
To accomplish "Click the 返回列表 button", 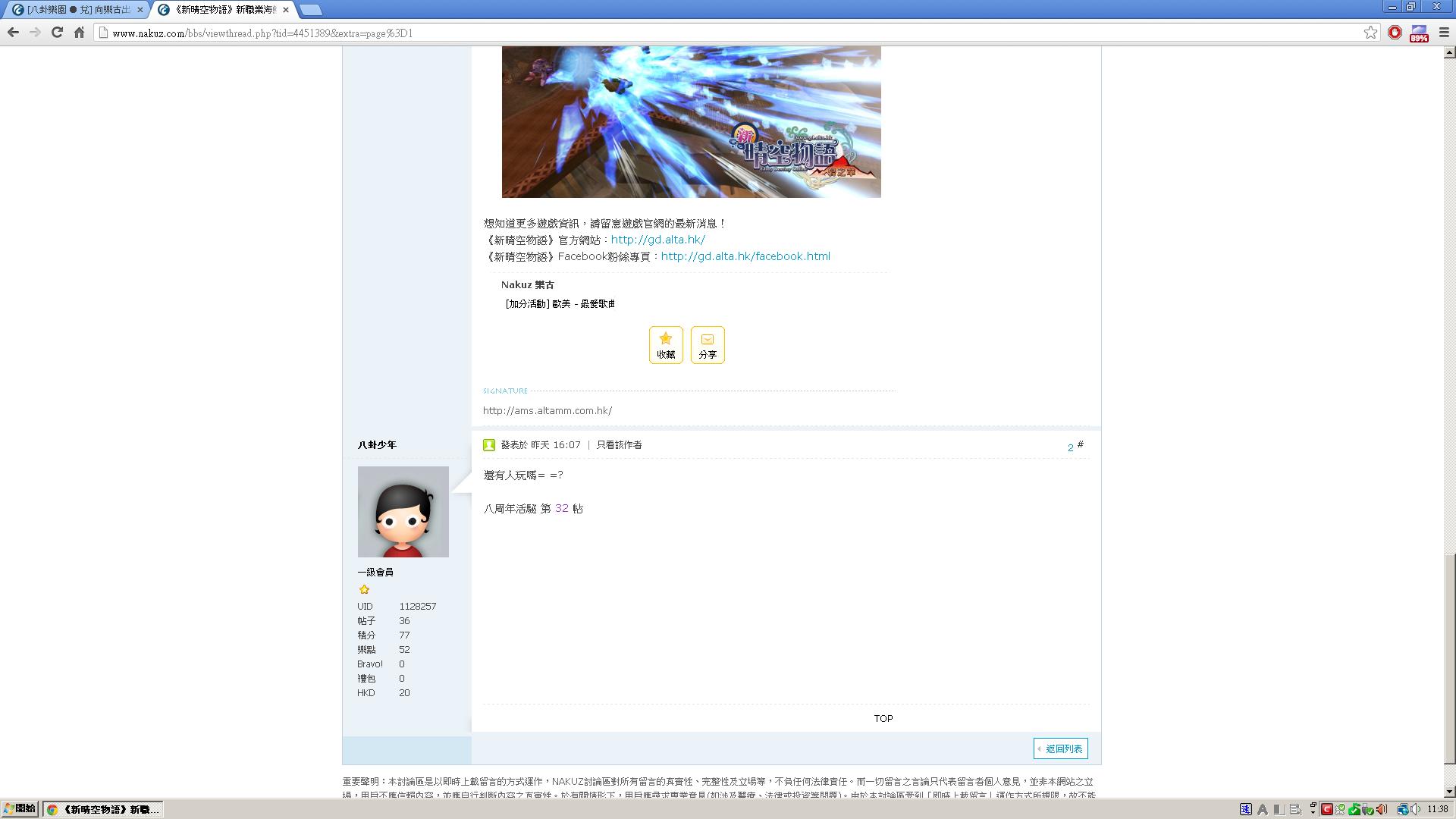I will tap(1061, 748).
